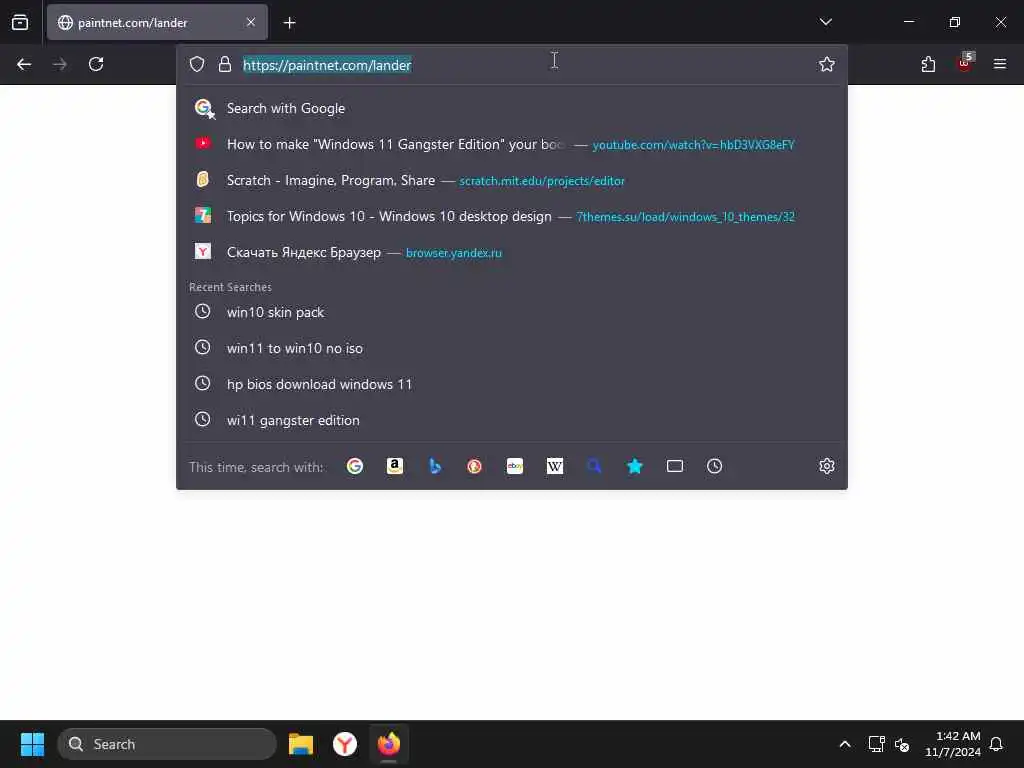Launch Yandex Browser from taskbar
The width and height of the screenshot is (1024, 768).
coord(345,744)
